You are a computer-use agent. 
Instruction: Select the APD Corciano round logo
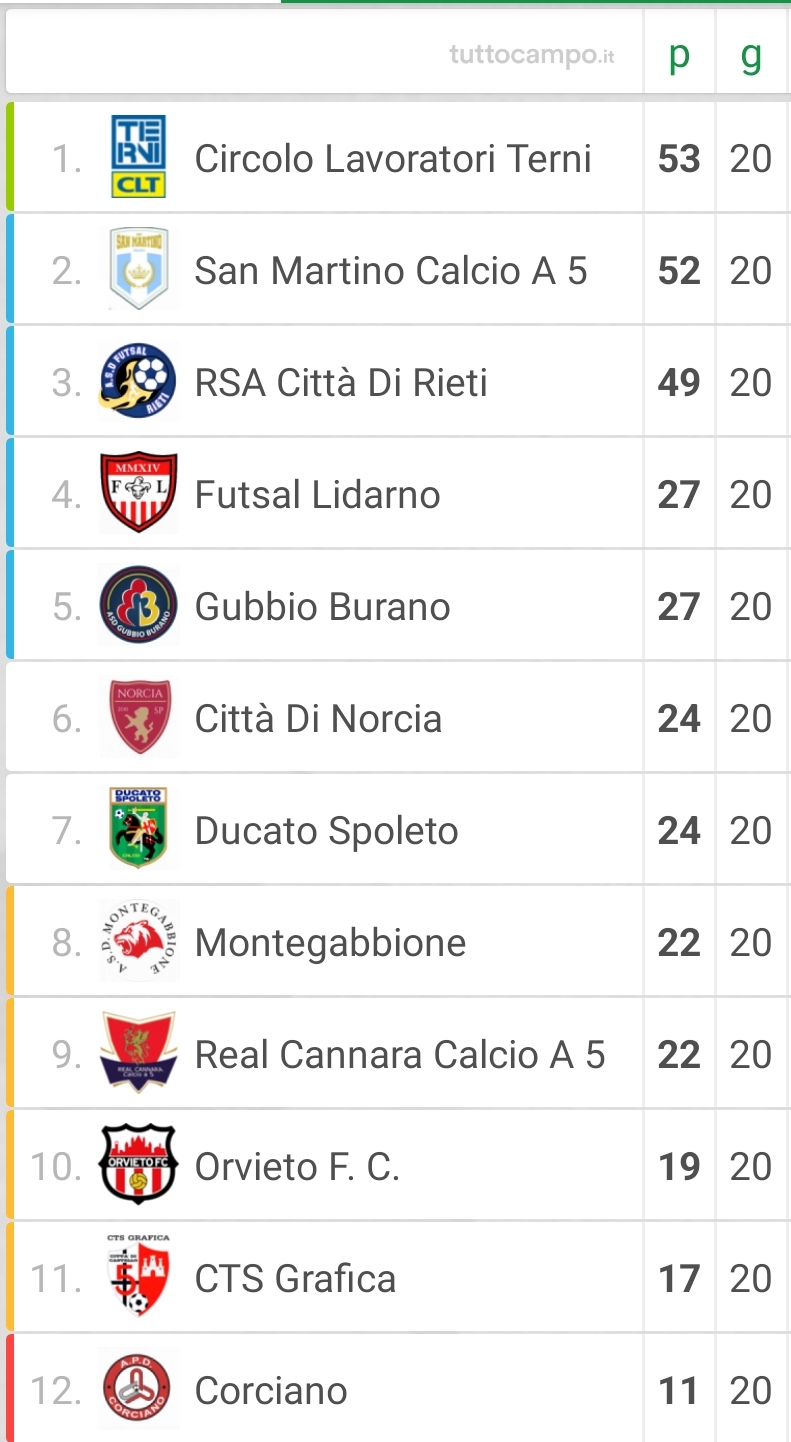[x=138, y=1389]
